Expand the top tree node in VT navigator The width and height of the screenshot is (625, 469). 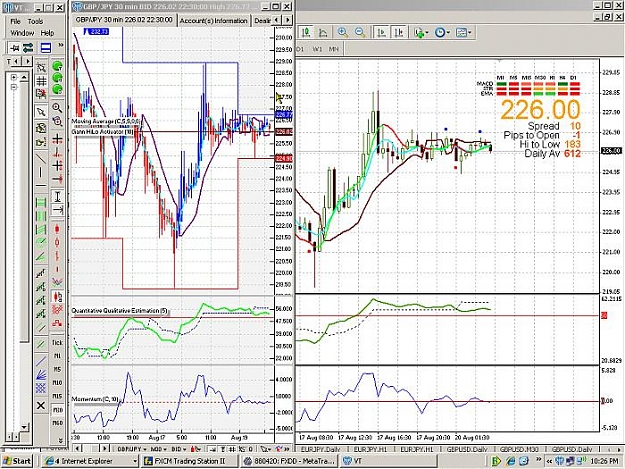14,77
